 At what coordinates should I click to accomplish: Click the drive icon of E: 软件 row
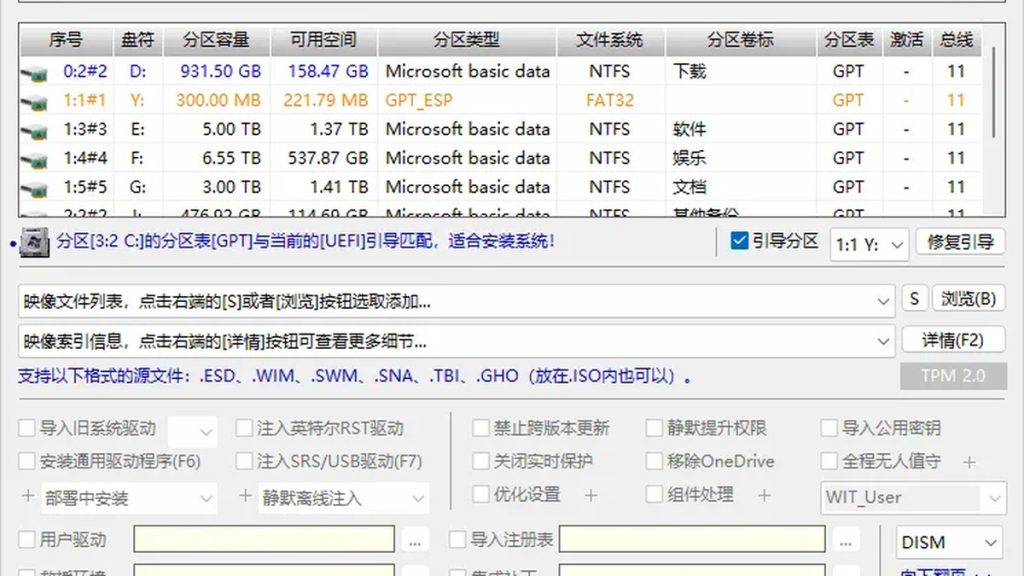click(x=34, y=131)
